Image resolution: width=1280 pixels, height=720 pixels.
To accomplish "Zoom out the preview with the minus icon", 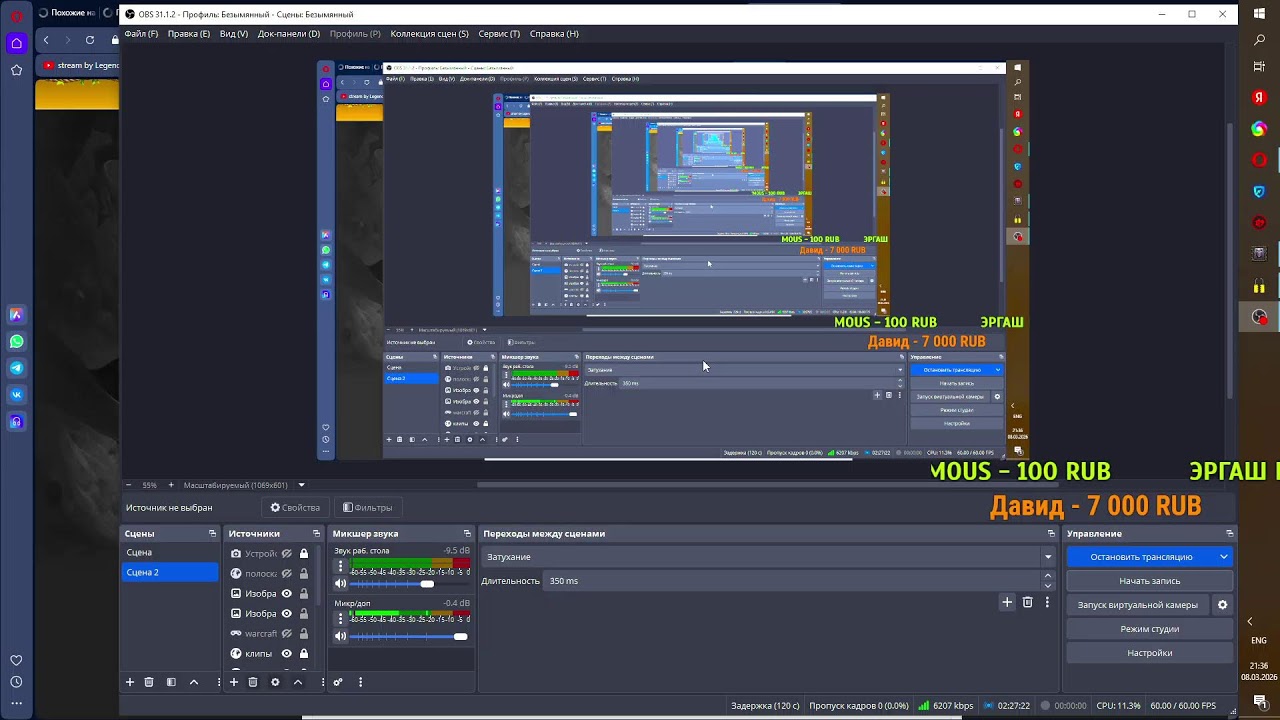I will click(128, 485).
